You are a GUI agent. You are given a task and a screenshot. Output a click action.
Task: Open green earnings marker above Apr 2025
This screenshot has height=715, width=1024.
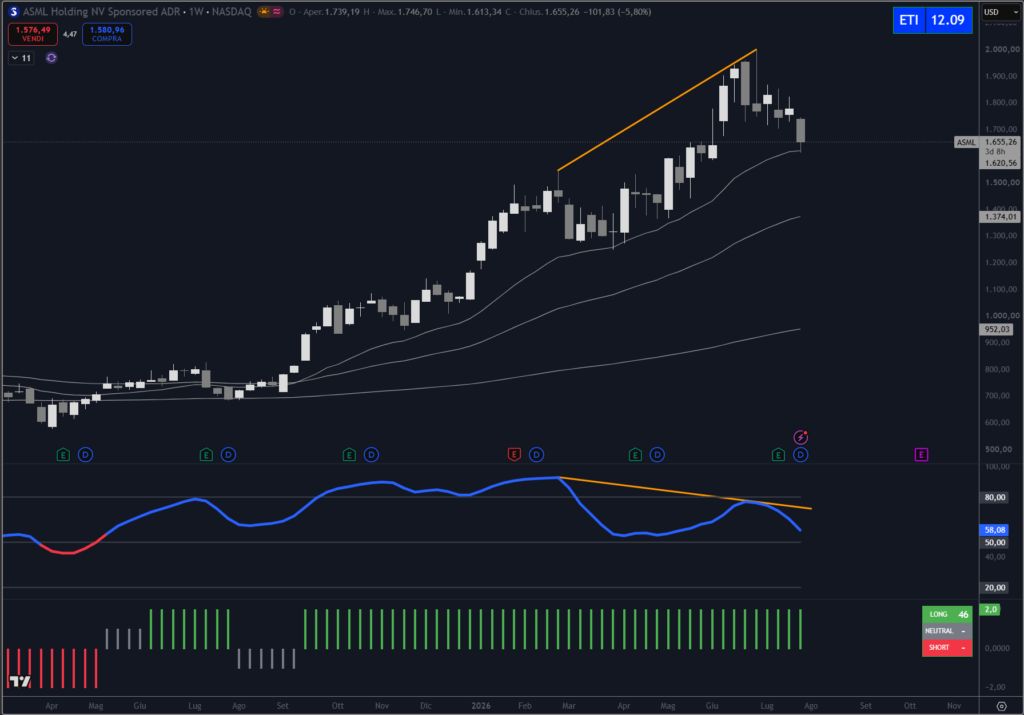click(x=63, y=454)
